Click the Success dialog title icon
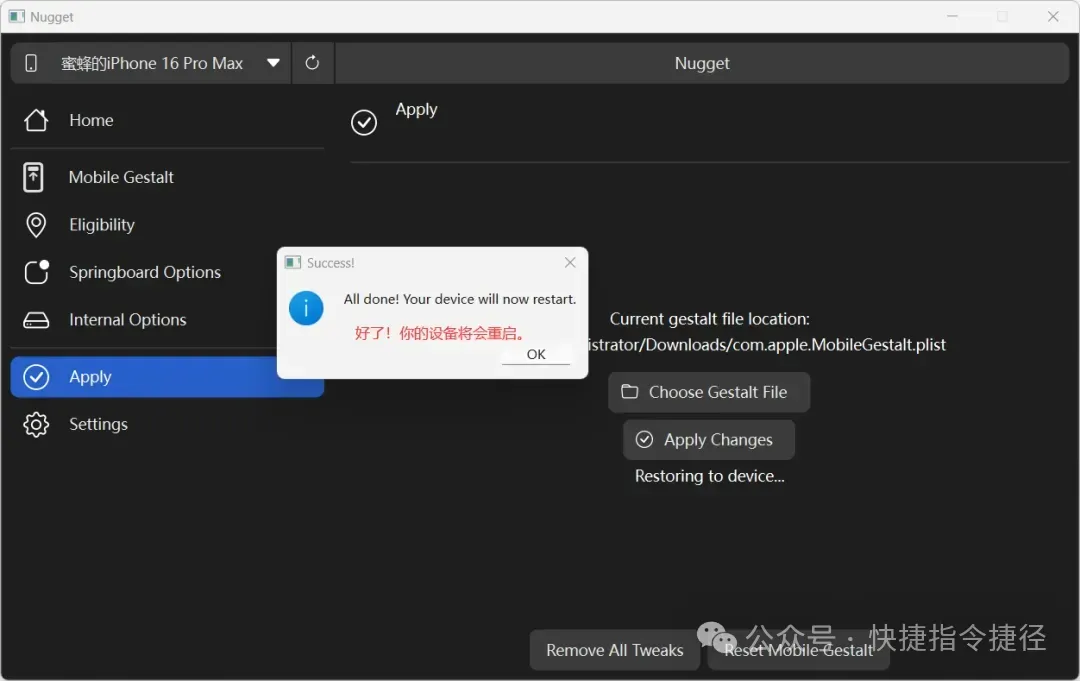Screen dimensions: 1080x681 click(x=293, y=262)
